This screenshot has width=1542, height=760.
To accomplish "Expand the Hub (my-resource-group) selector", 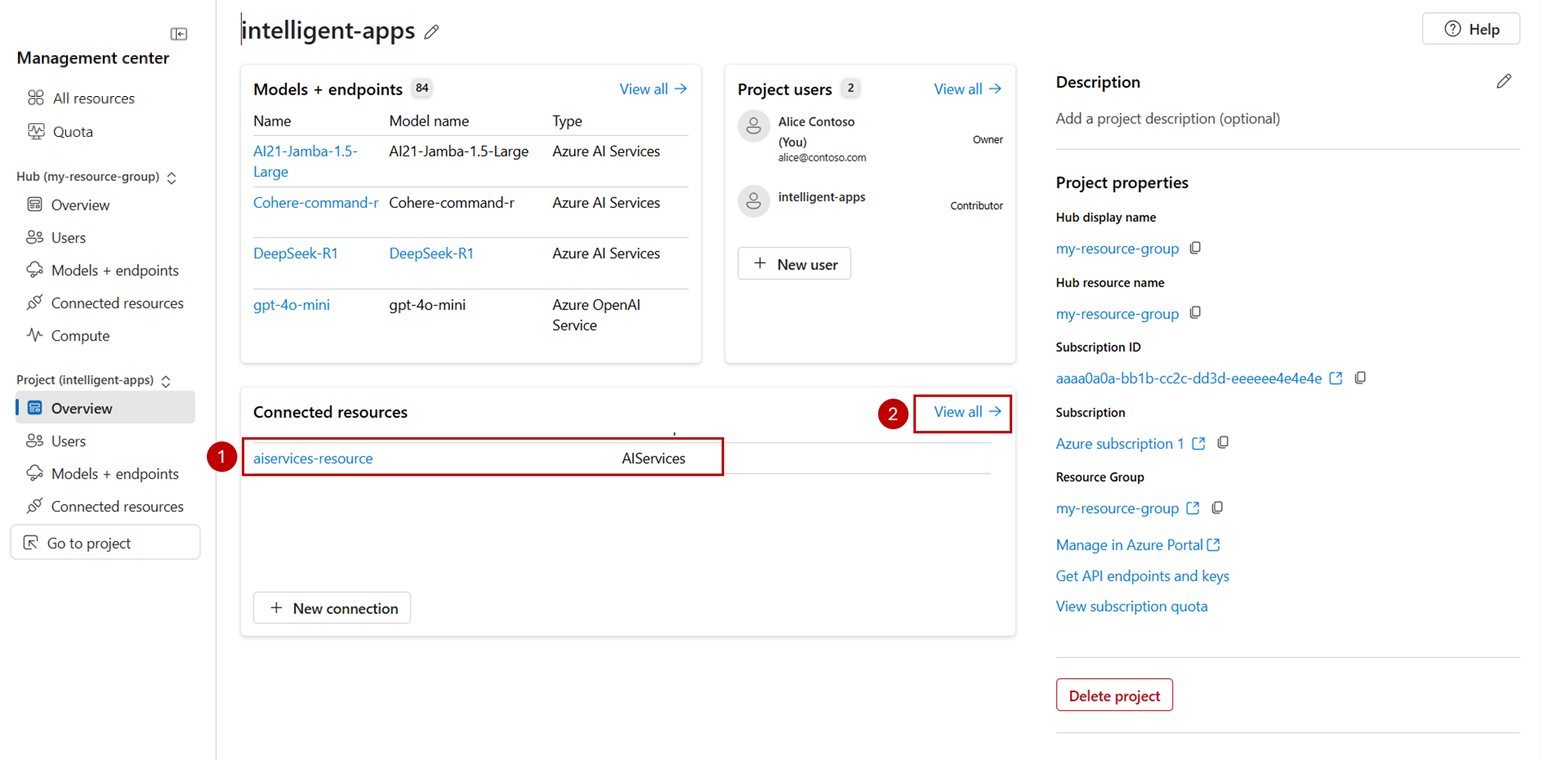I will pyautogui.click(x=171, y=177).
